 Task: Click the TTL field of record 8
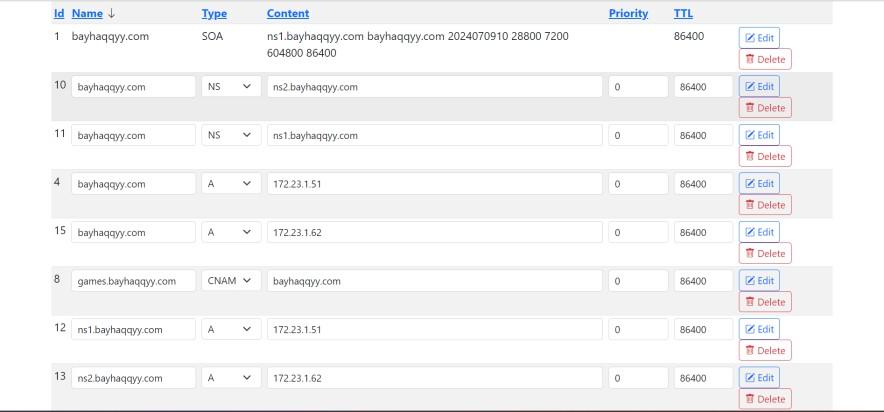[x=704, y=281]
